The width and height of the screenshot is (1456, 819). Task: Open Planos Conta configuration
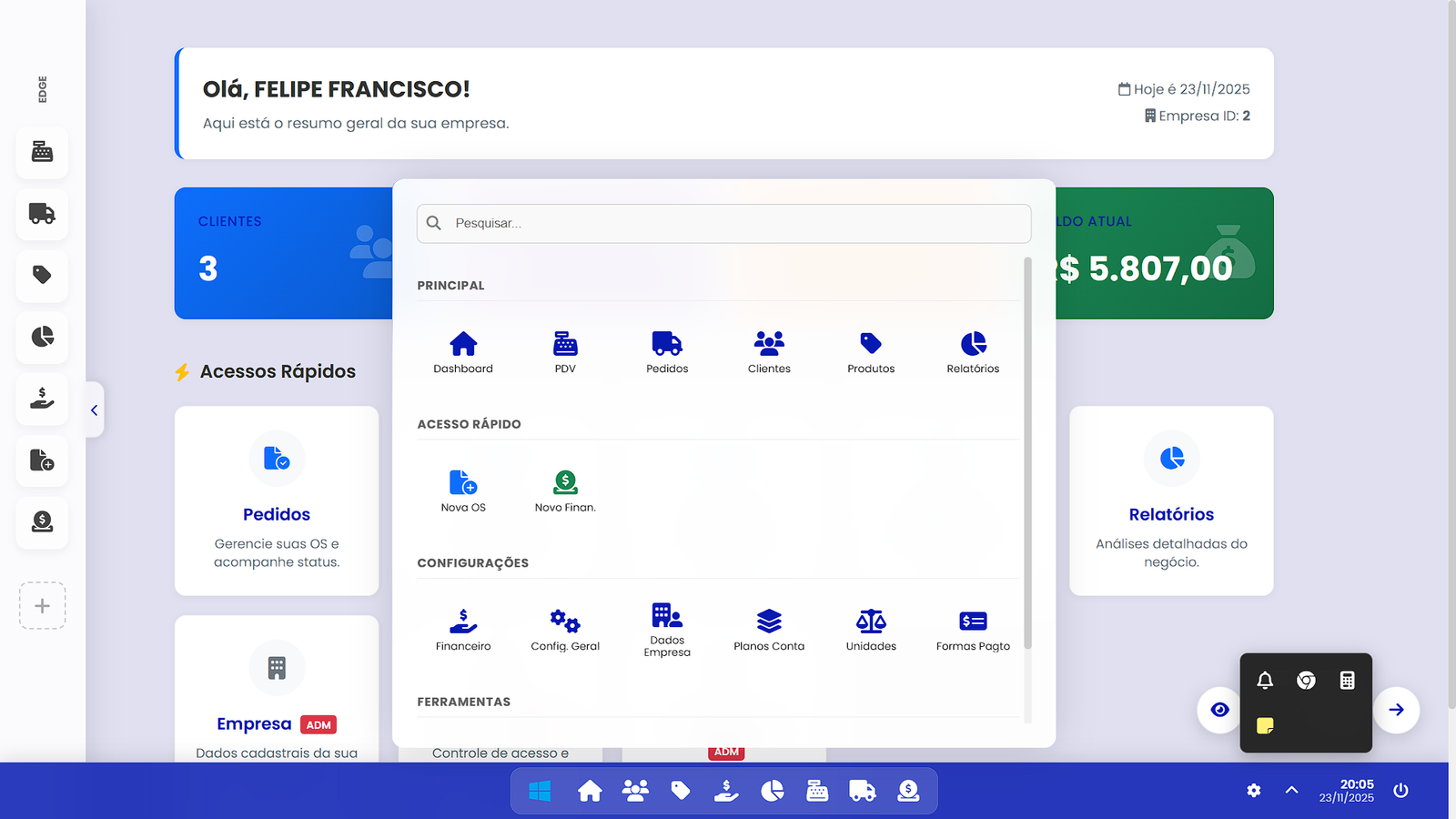click(769, 626)
